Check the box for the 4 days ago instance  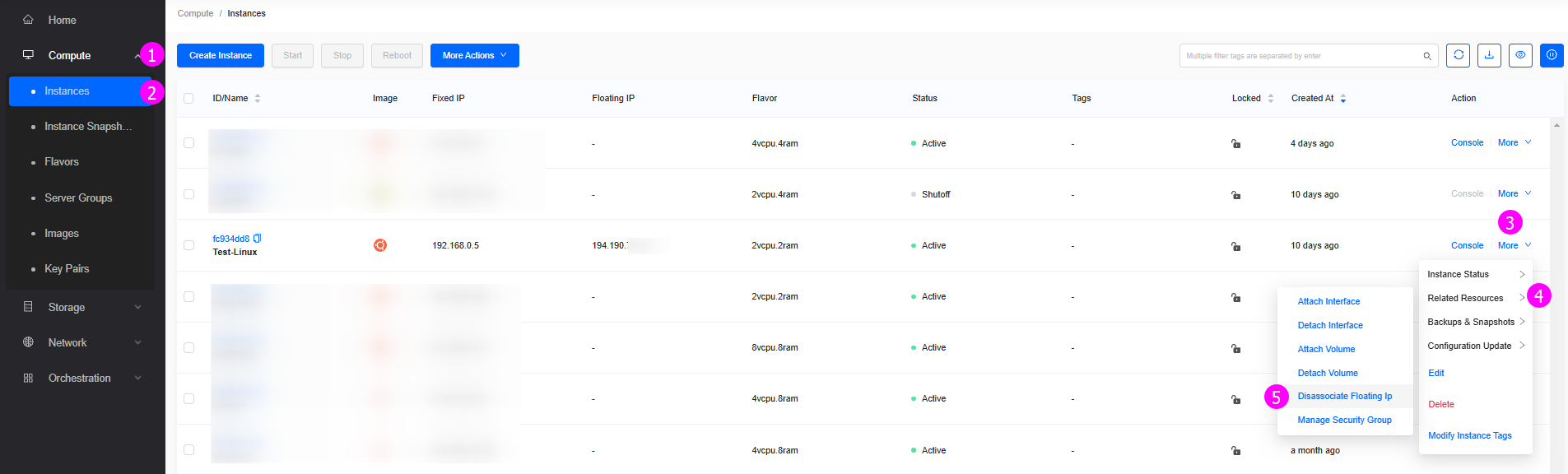188,142
